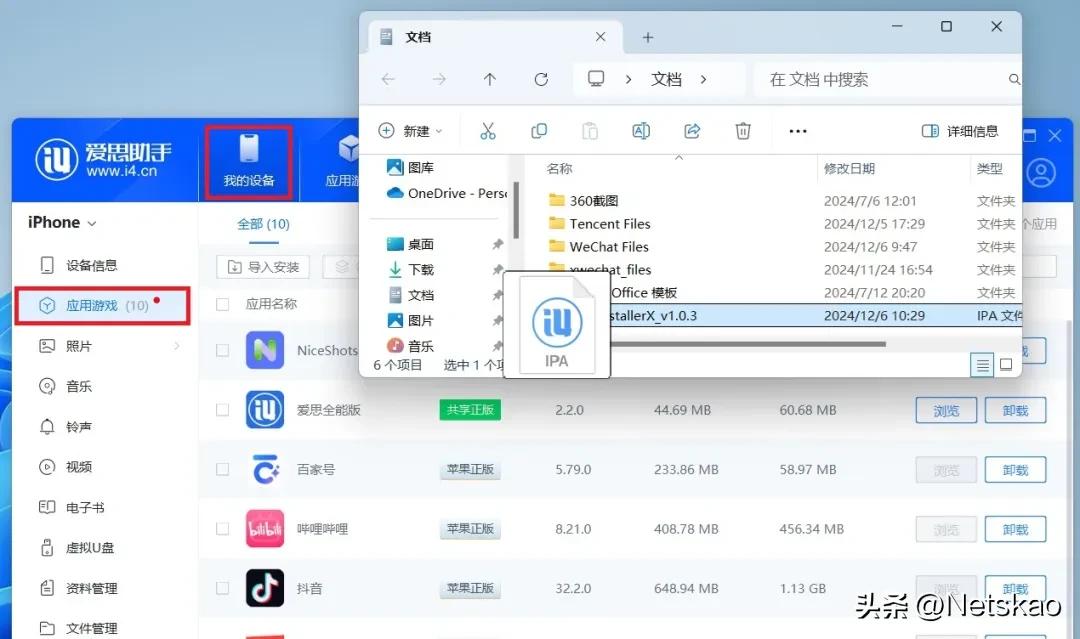Click the 照片 sidebar icon
The height and width of the screenshot is (639, 1080).
(47, 346)
